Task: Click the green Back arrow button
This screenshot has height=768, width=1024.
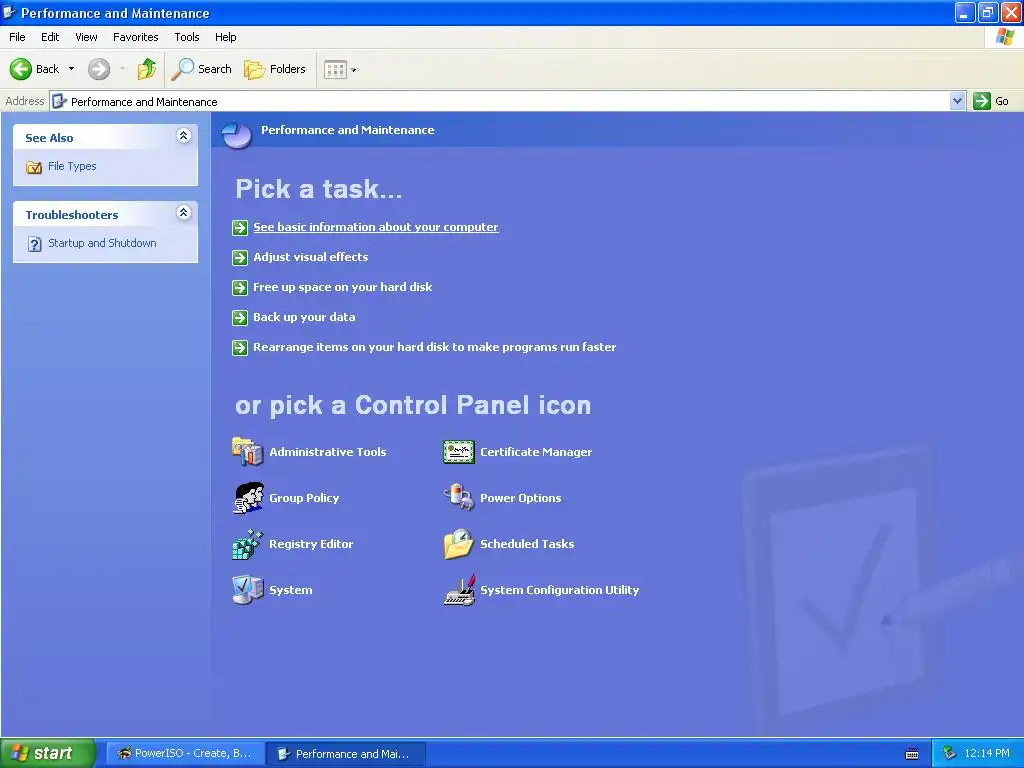Action: (21, 69)
